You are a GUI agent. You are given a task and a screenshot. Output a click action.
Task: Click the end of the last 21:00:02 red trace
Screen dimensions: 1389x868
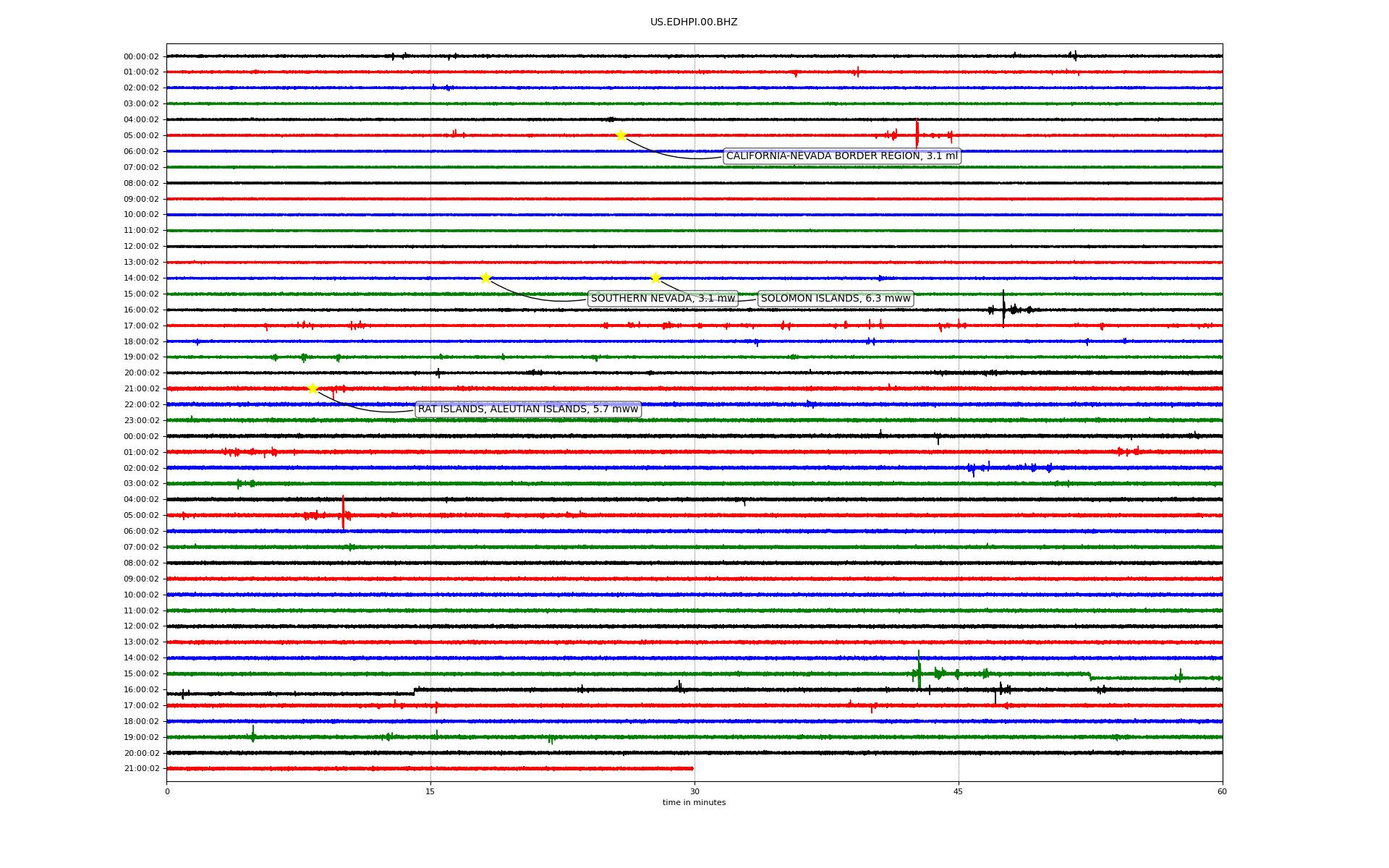point(692,768)
